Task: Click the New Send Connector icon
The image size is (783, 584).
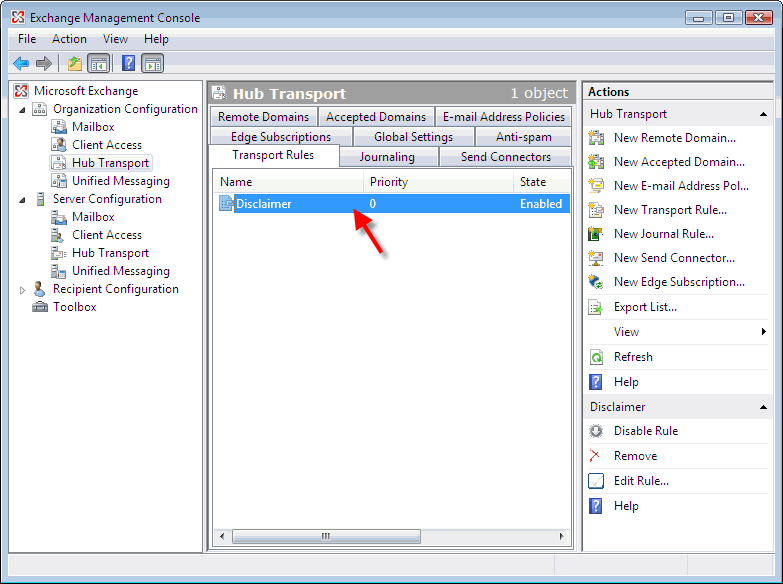Action: click(596, 258)
